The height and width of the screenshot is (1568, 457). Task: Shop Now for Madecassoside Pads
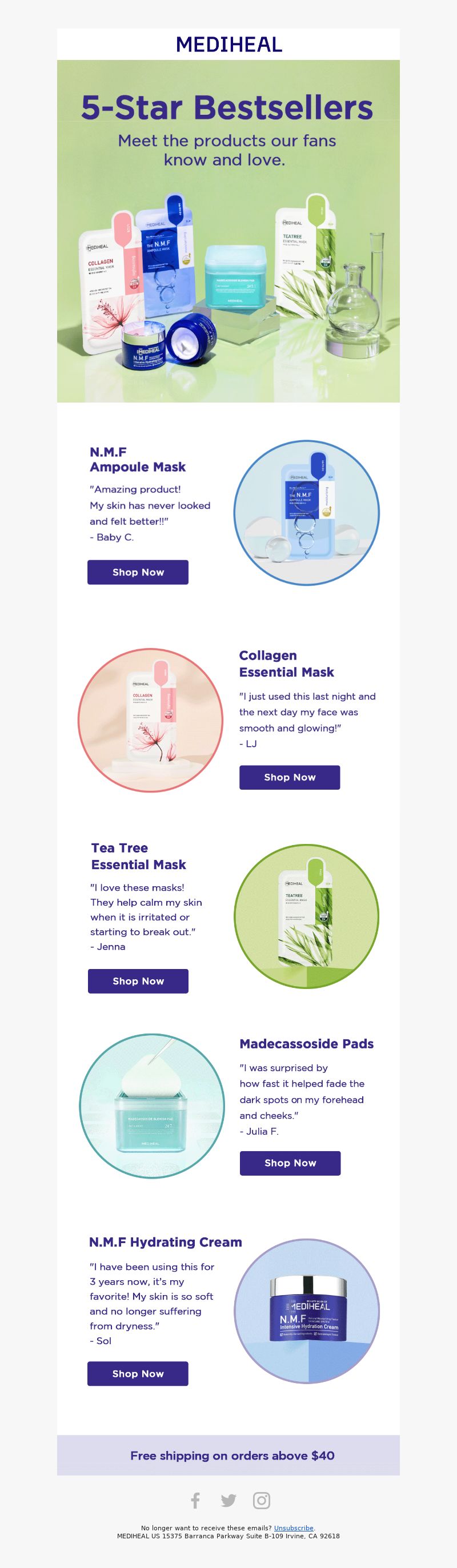pos(290,1163)
